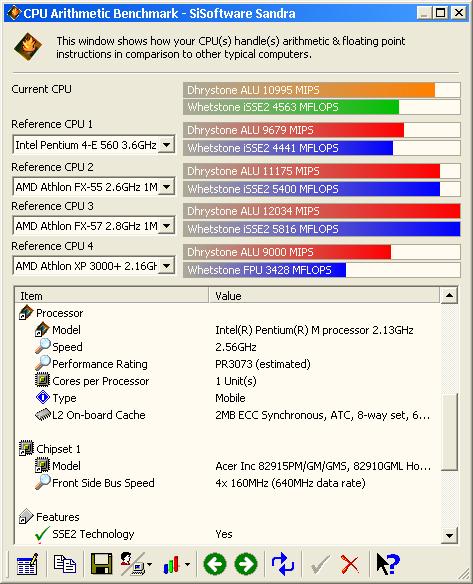Image resolution: width=473 pixels, height=584 pixels.
Task: Click the green forward arrow button
Action: click(246, 564)
